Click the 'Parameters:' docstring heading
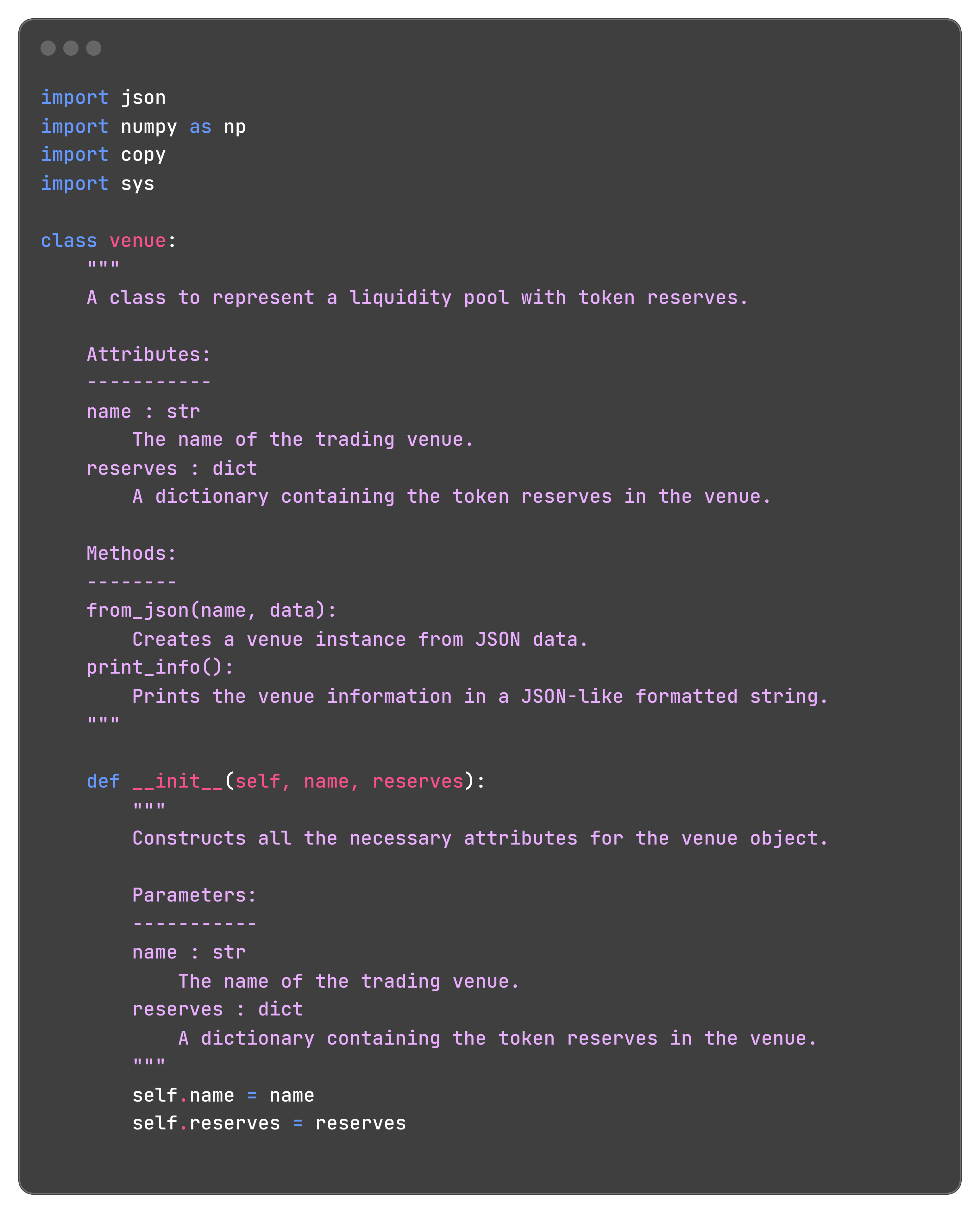This screenshot has height=1213, width=980. point(195,895)
